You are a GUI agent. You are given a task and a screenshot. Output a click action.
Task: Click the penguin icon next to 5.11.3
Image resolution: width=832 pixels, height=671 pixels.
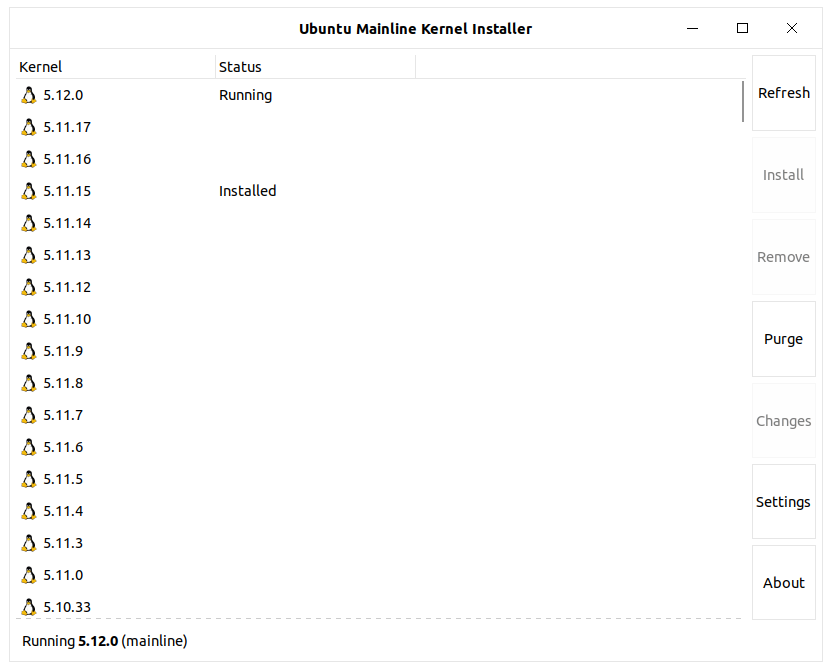(29, 543)
